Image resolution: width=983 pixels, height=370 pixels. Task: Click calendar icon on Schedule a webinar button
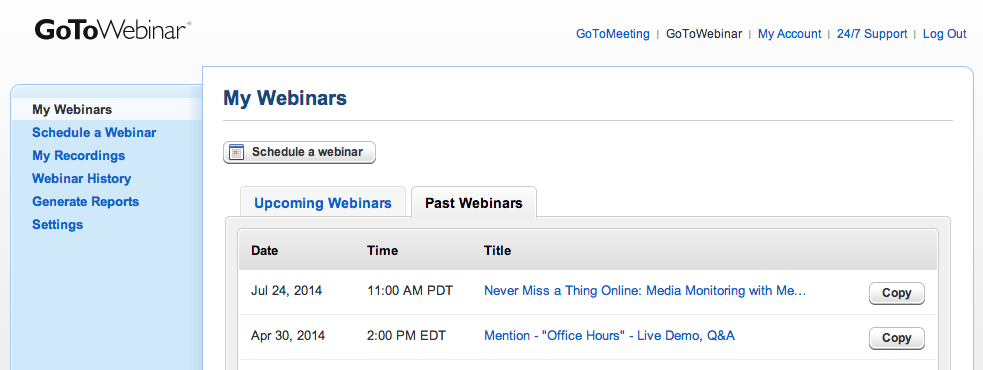[236, 152]
